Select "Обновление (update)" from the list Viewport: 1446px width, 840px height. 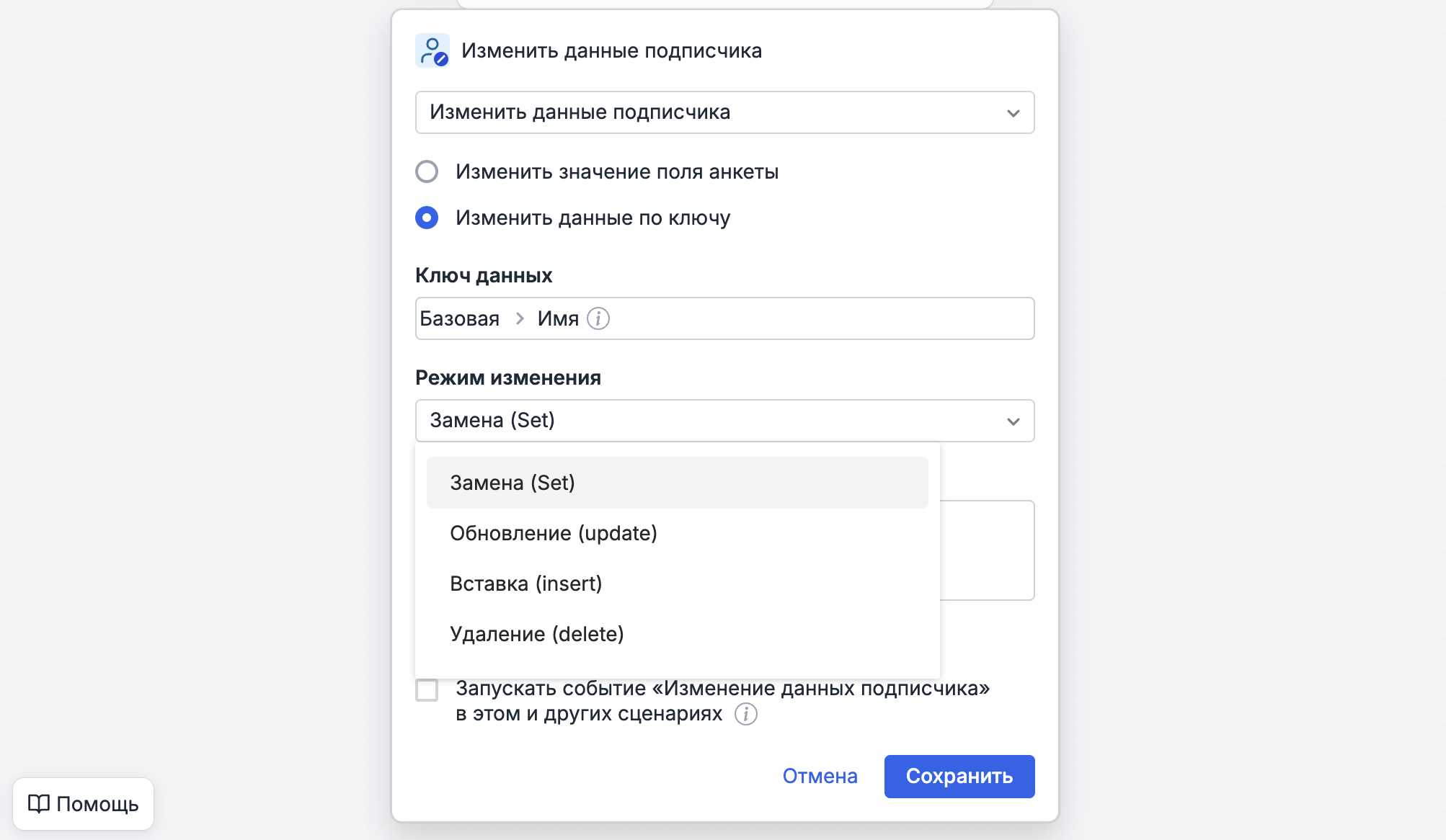tap(554, 533)
